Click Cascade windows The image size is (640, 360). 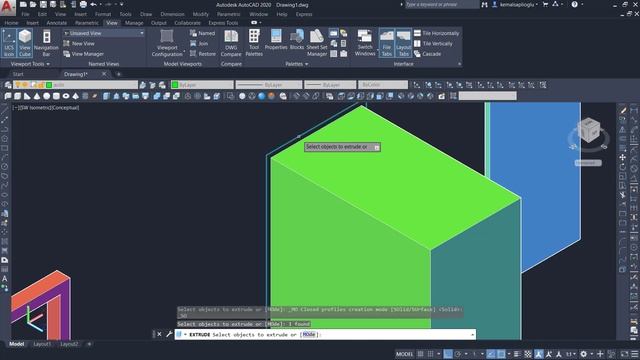[427, 54]
